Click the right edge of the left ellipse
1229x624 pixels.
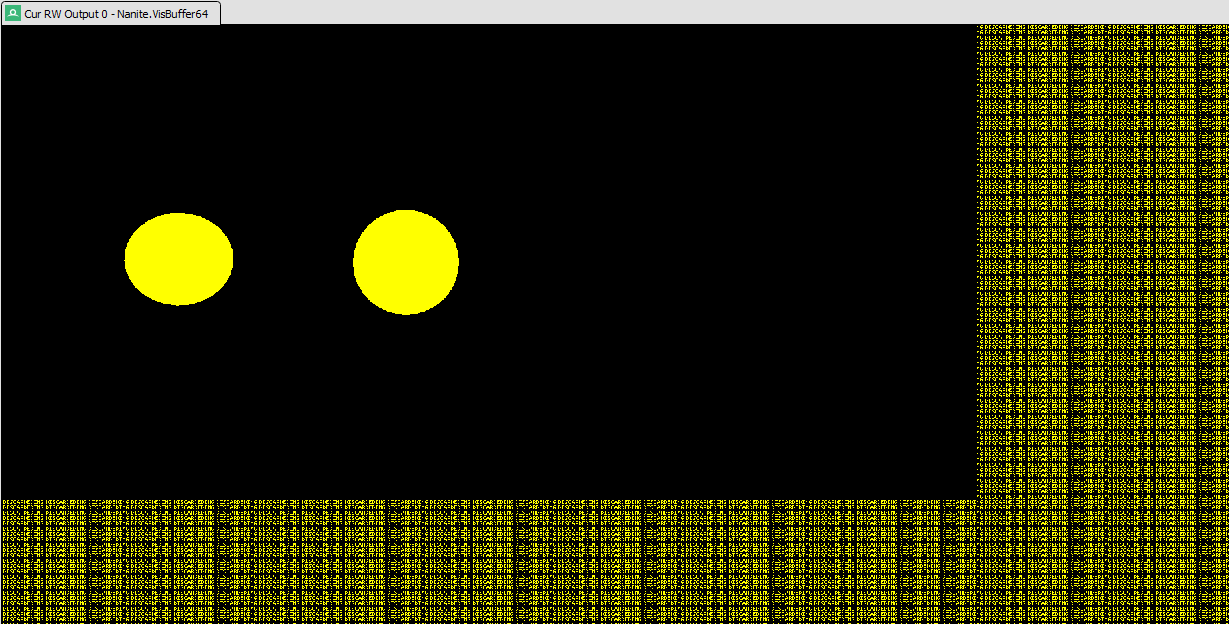(232, 259)
